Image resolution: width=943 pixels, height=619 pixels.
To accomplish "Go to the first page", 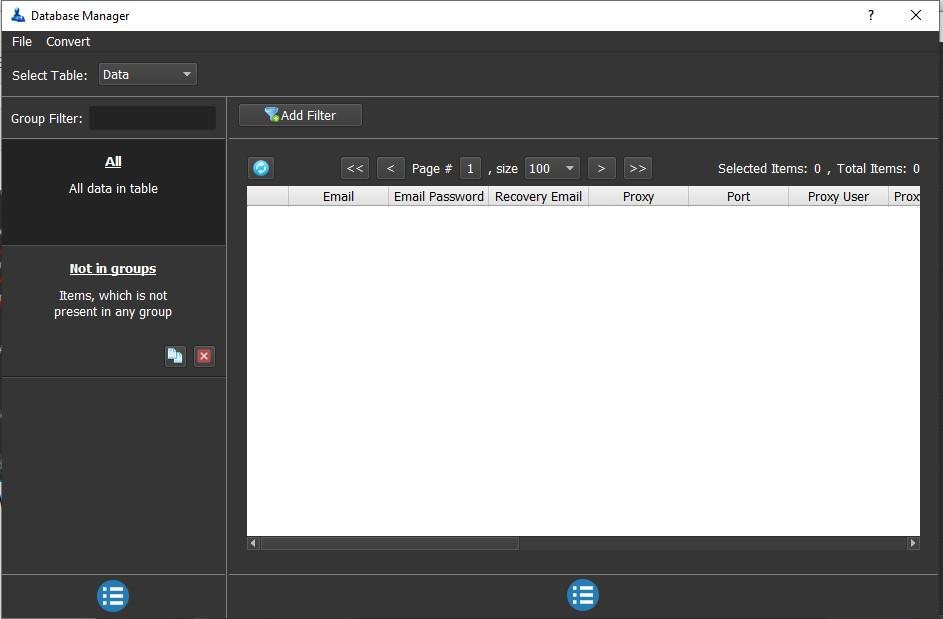I will click(355, 168).
